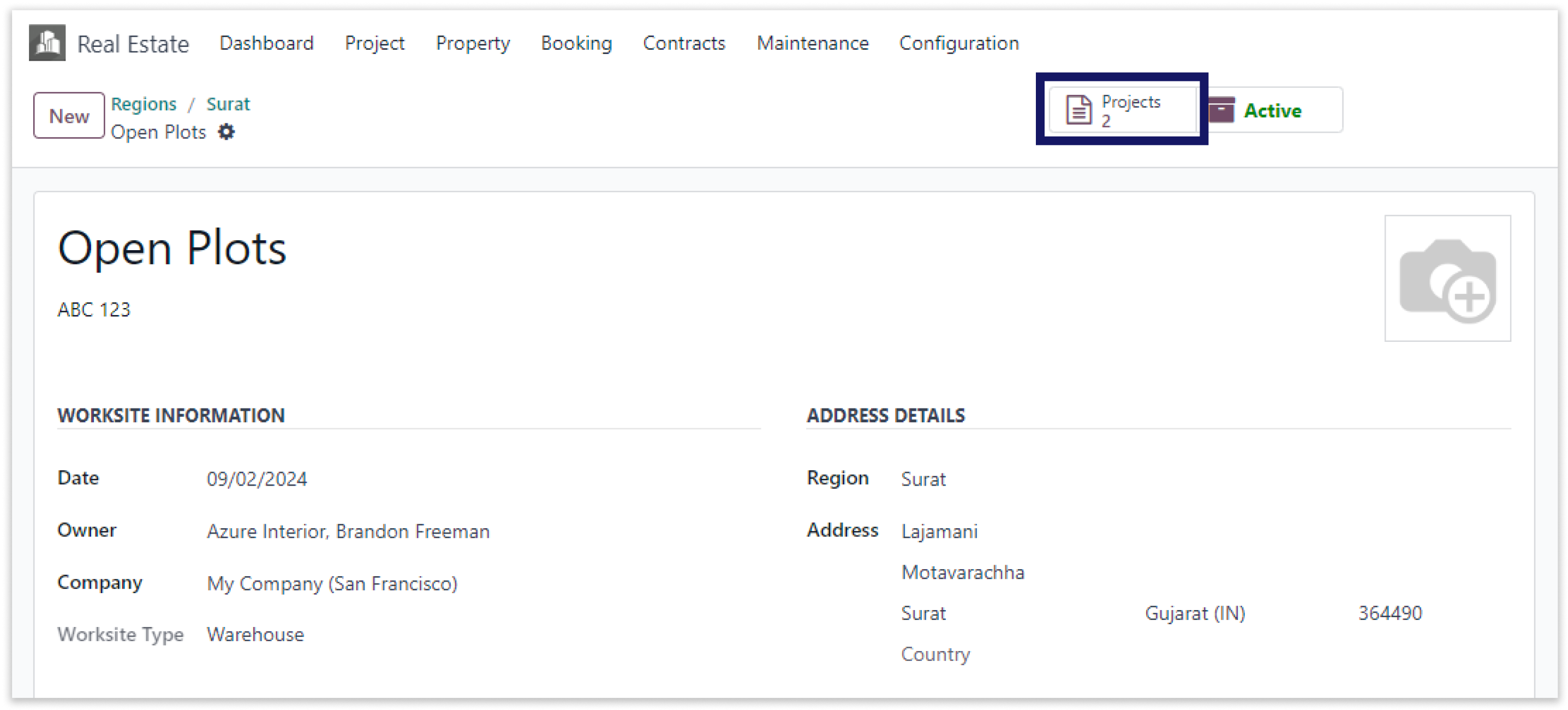Image resolution: width=1568 pixels, height=710 pixels.
Task: Edit the ABC 123 reference field
Action: 94,309
